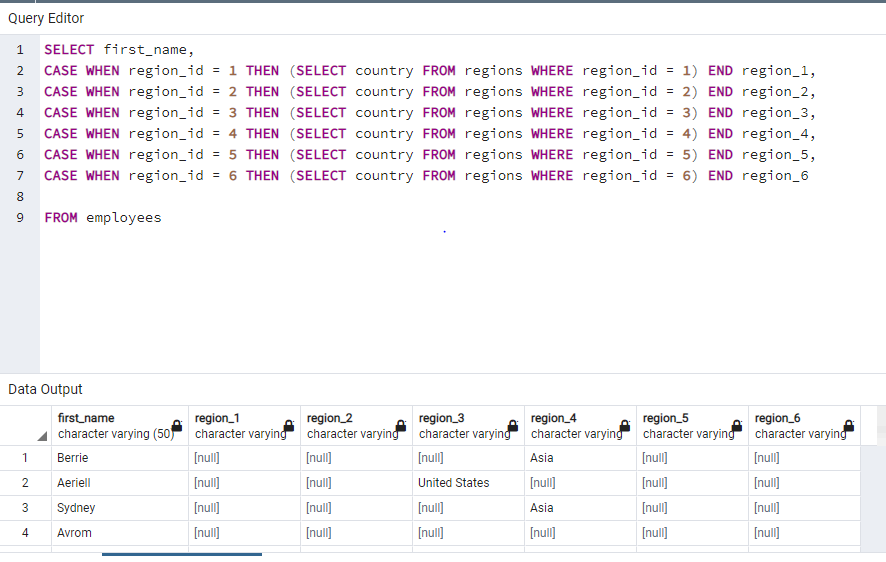Select row number 2 in the results grid
Image resolution: width=886 pixels, height=562 pixels.
click(25, 483)
